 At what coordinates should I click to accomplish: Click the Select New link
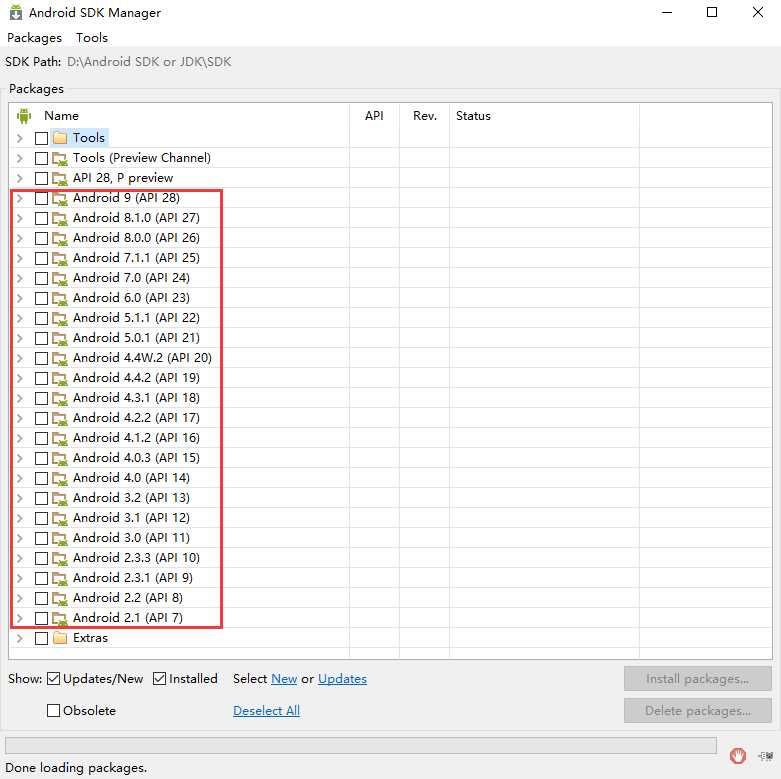[284, 679]
